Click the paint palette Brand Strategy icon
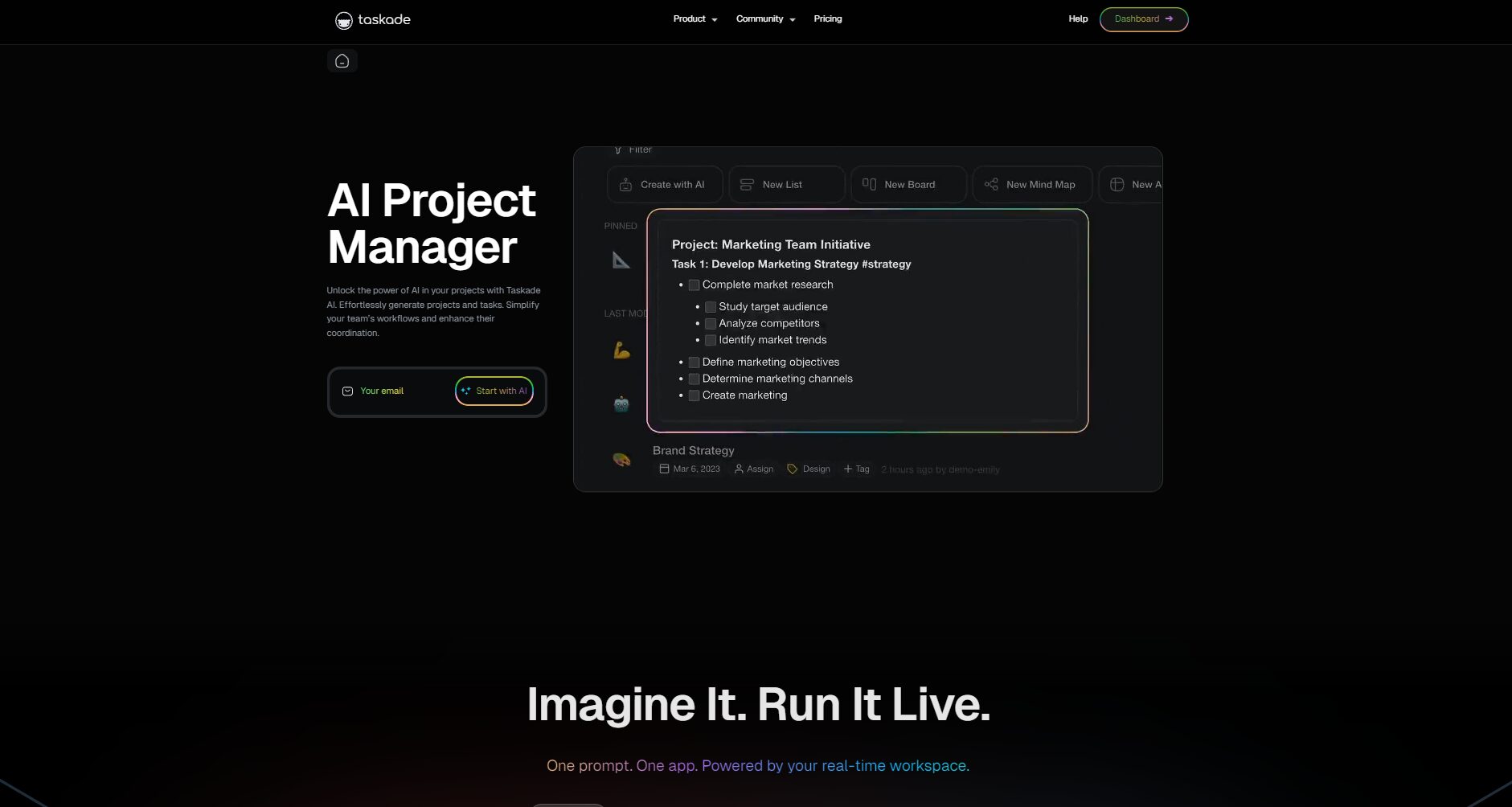This screenshot has width=1512, height=807. click(x=621, y=460)
